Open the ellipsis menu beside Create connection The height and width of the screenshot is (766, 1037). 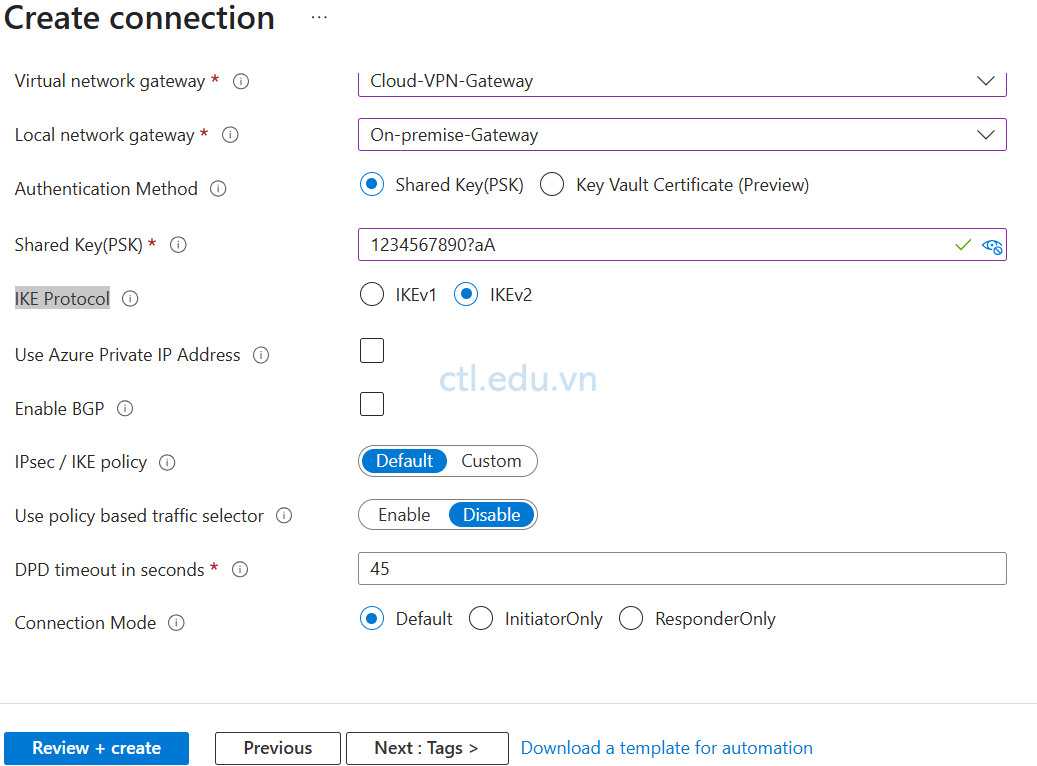[x=319, y=18]
